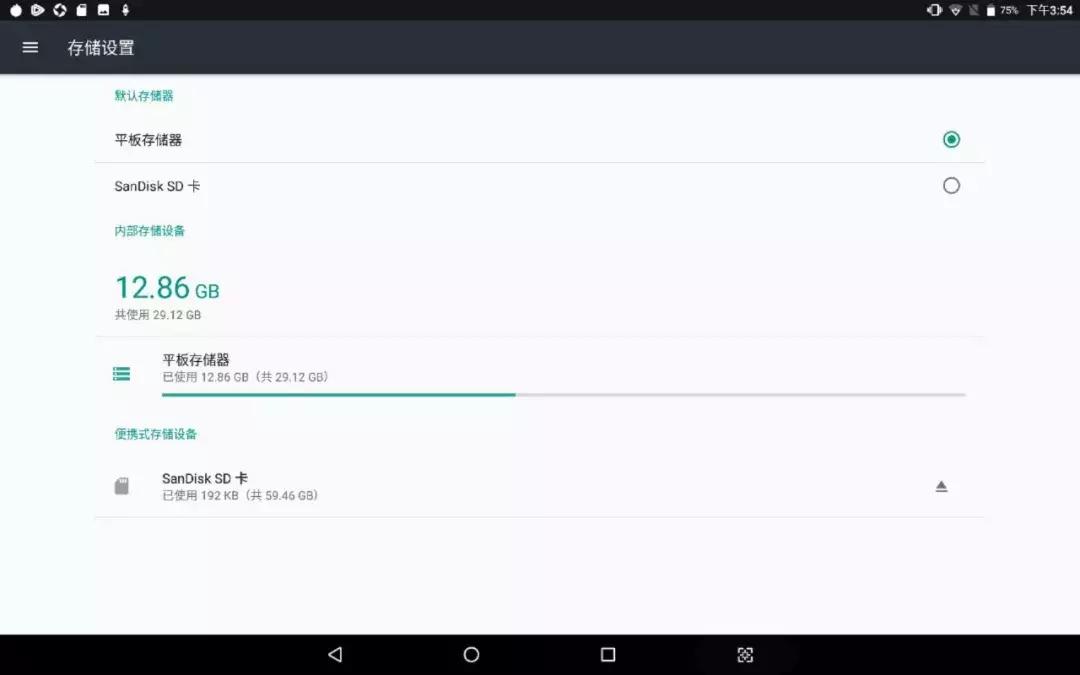Tap the 12.86 GB used storage figure
This screenshot has width=1080, height=675.
coord(167,288)
